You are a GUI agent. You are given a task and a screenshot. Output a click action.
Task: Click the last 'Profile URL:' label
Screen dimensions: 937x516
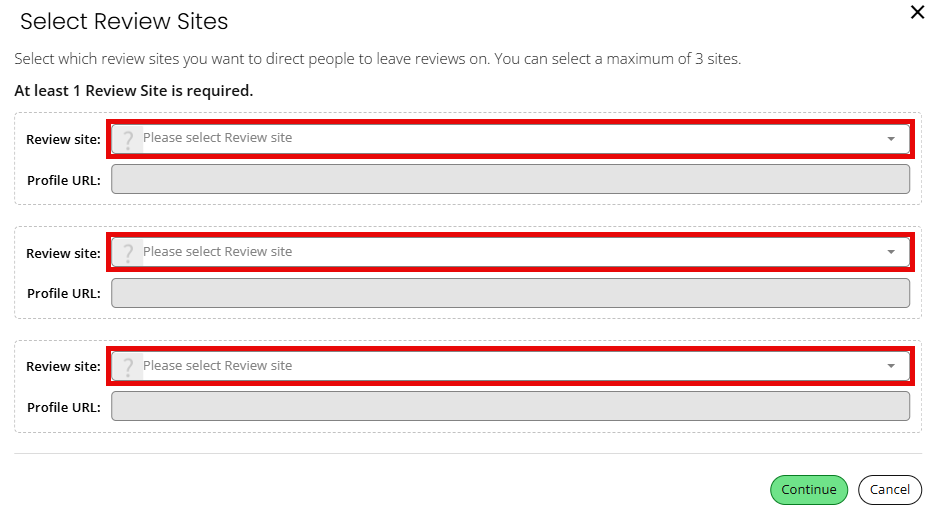pyautogui.click(x=64, y=407)
